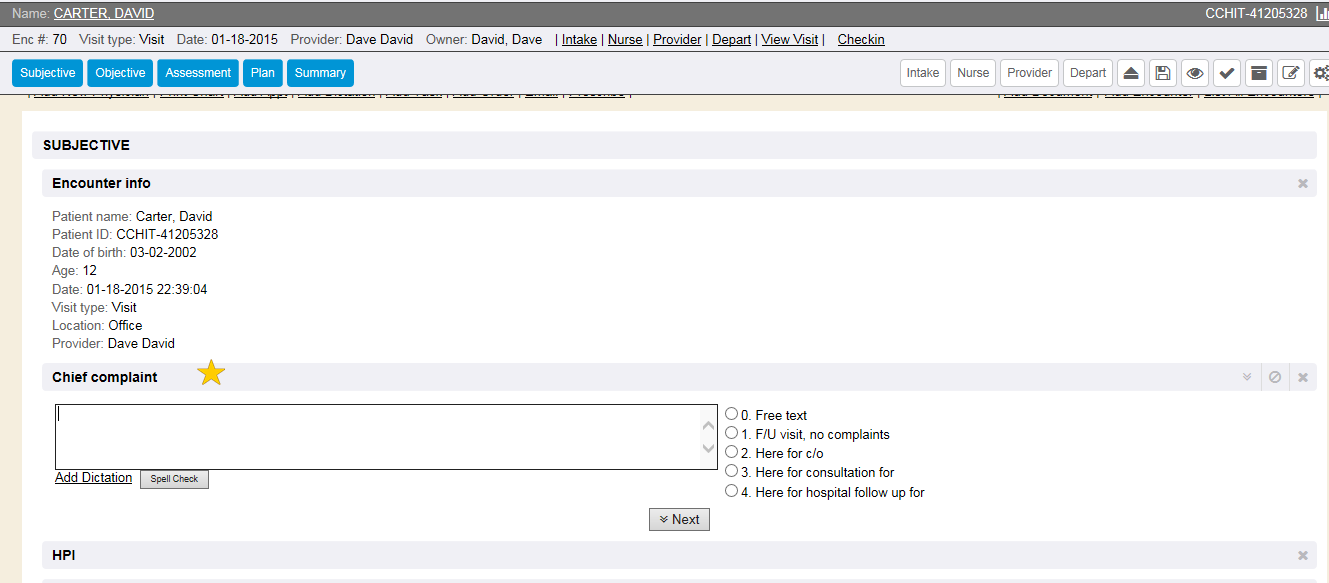
Task: Close the HPI section panel
Action: coord(1302,555)
